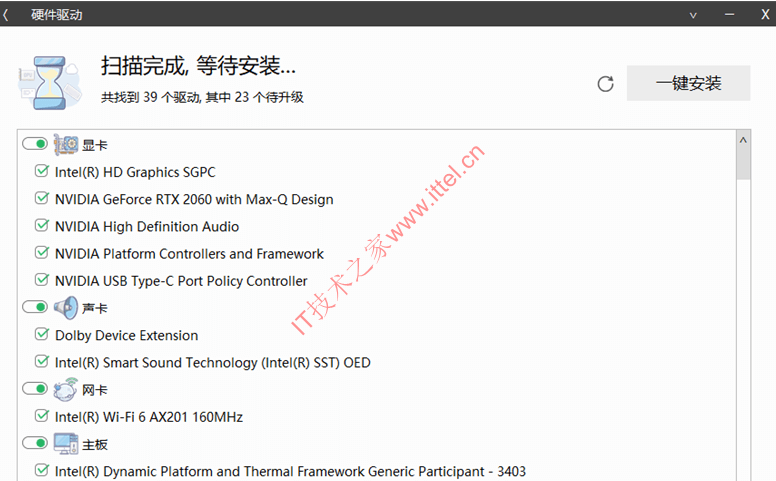
Task: Toggle the 主板 category switch
Action: pyautogui.click(x=35, y=443)
